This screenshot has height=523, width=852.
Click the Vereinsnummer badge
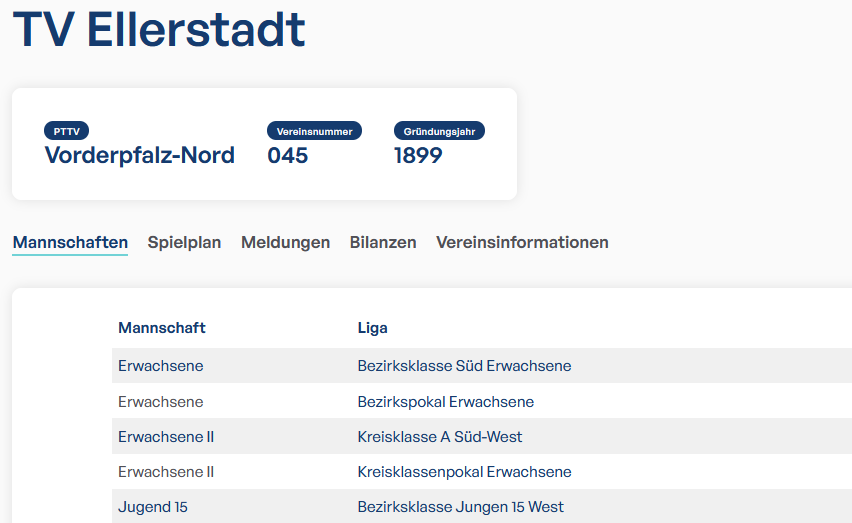[x=314, y=131]
